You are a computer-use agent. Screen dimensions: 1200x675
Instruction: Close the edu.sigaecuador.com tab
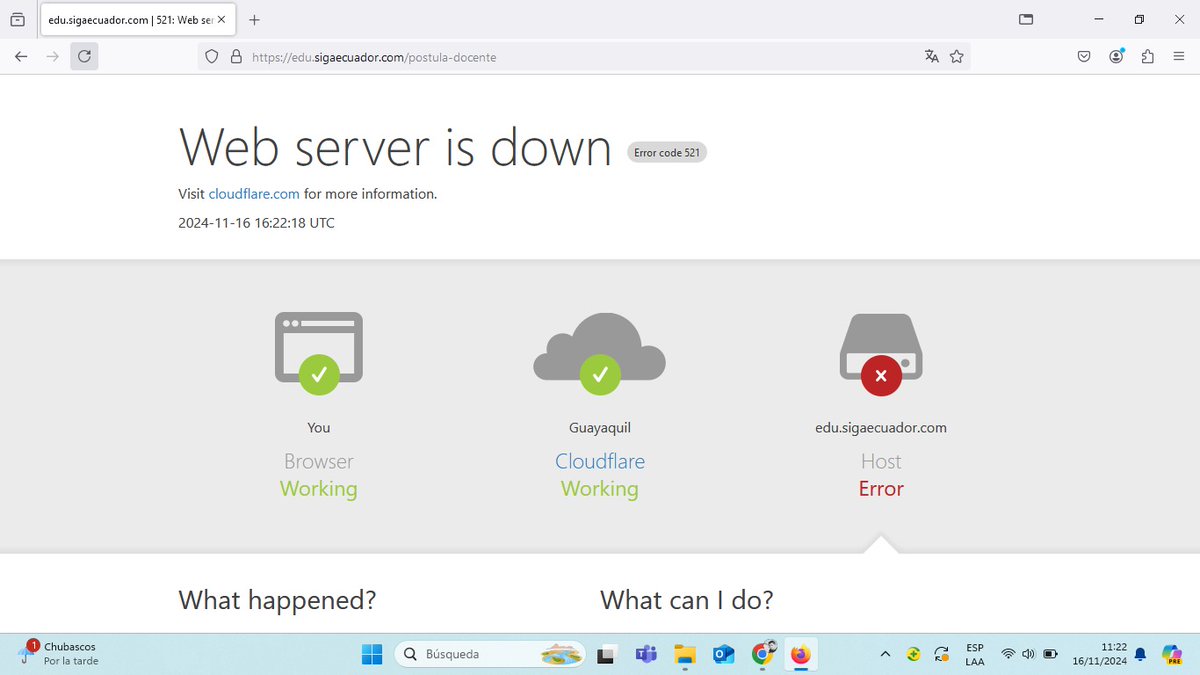(221, 20)
